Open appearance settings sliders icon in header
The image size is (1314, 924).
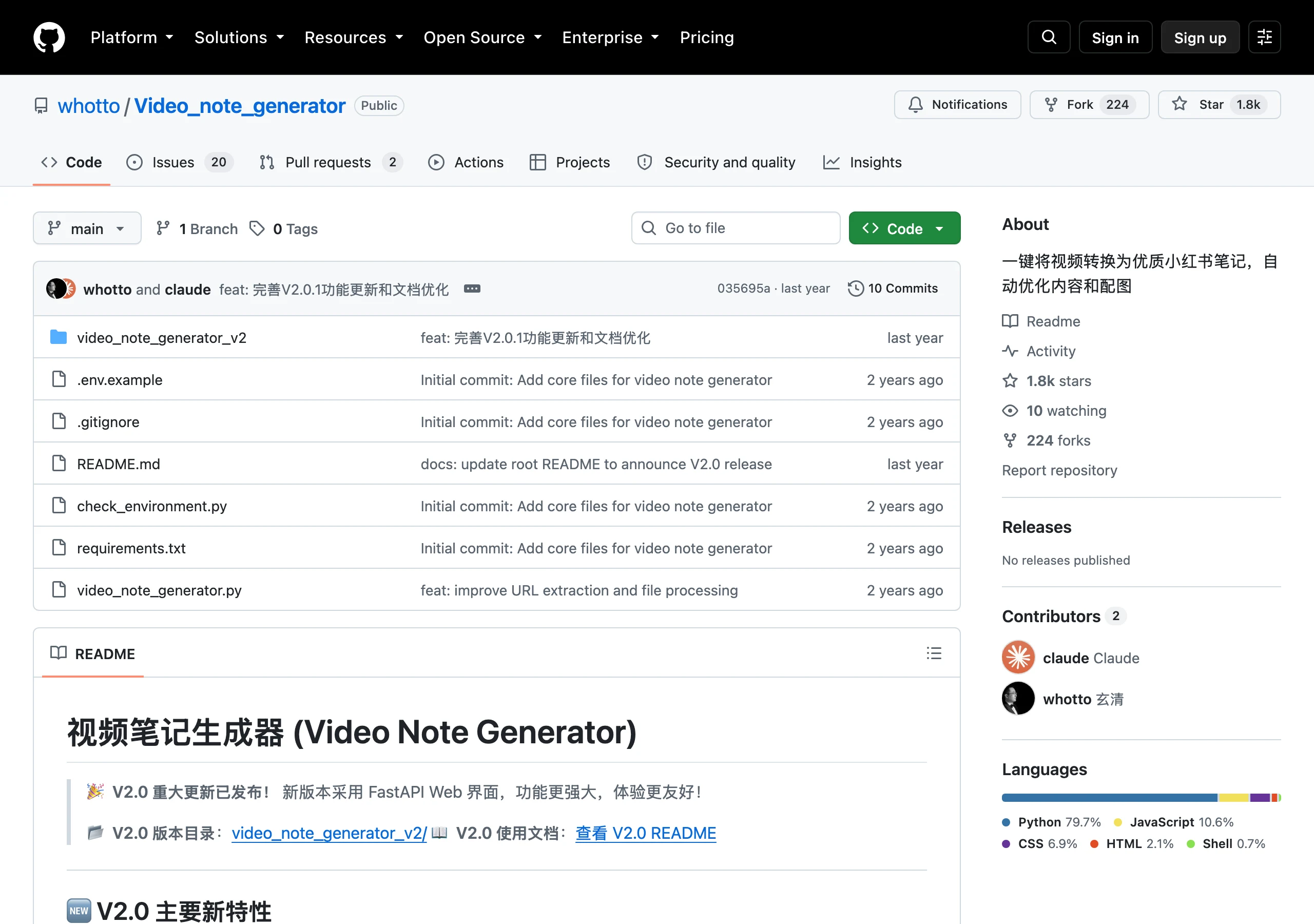tap(1264, 37)
